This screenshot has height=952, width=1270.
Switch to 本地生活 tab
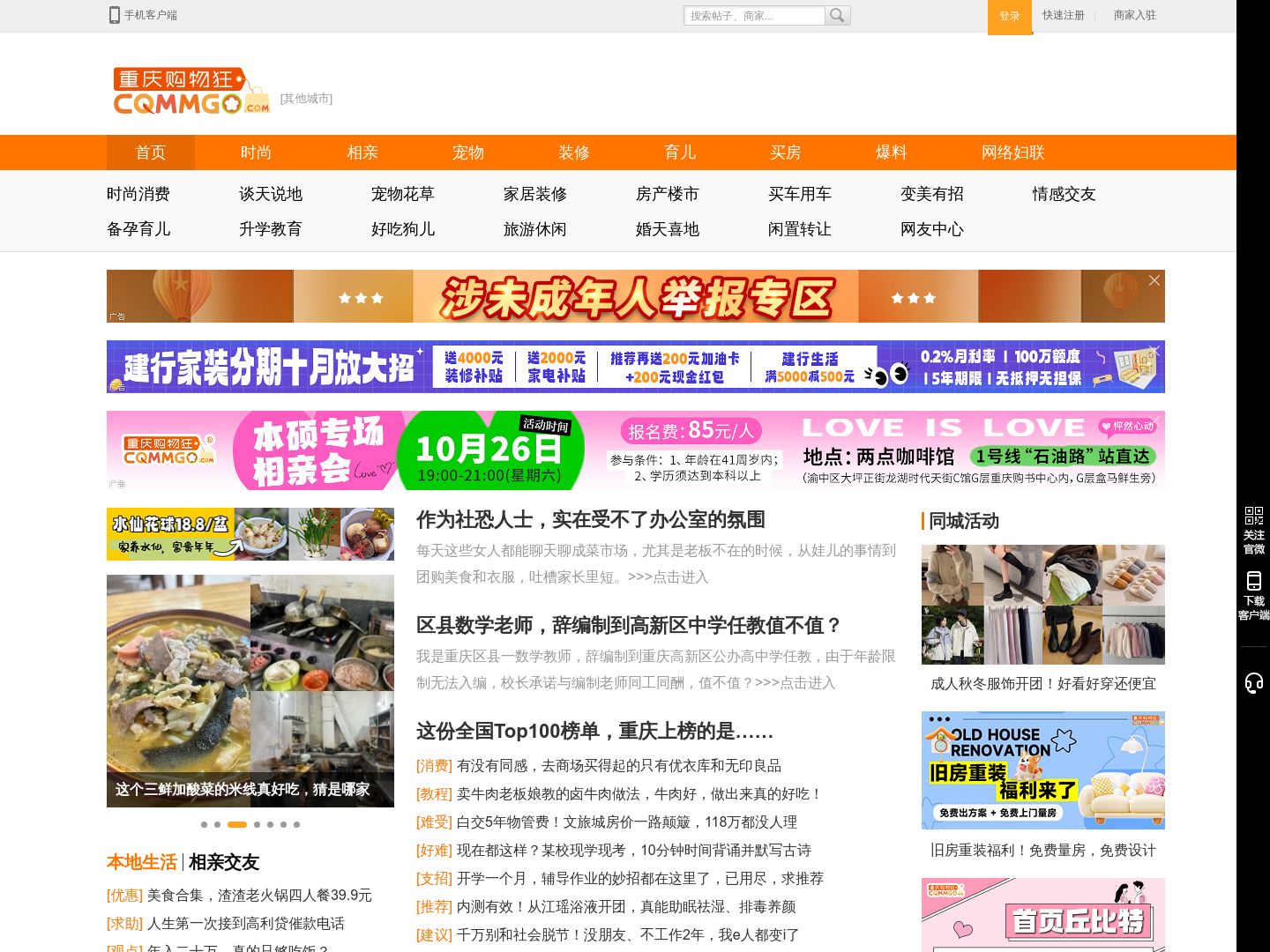coord(142,862)
